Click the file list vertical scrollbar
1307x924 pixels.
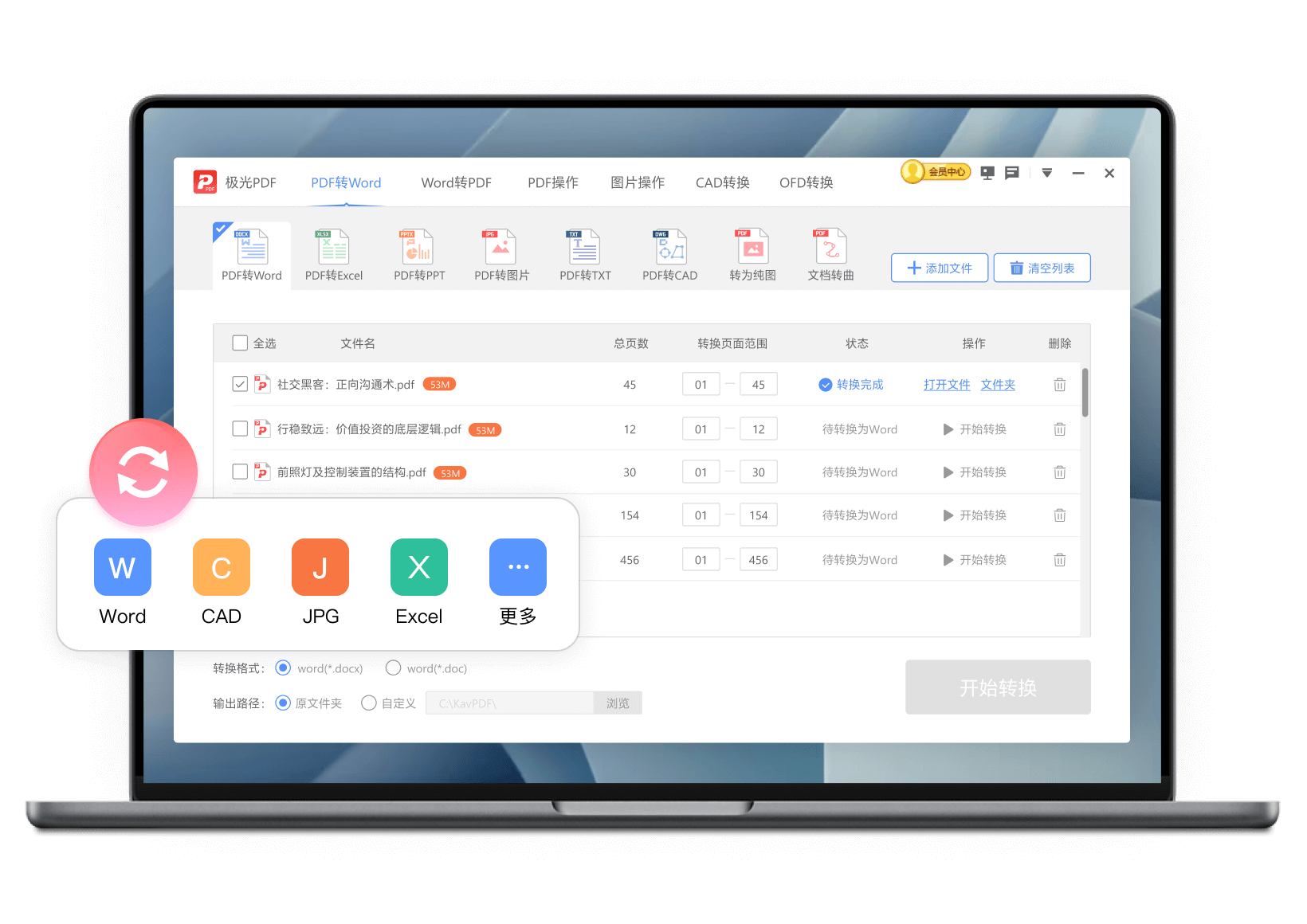pos(1085,393)
